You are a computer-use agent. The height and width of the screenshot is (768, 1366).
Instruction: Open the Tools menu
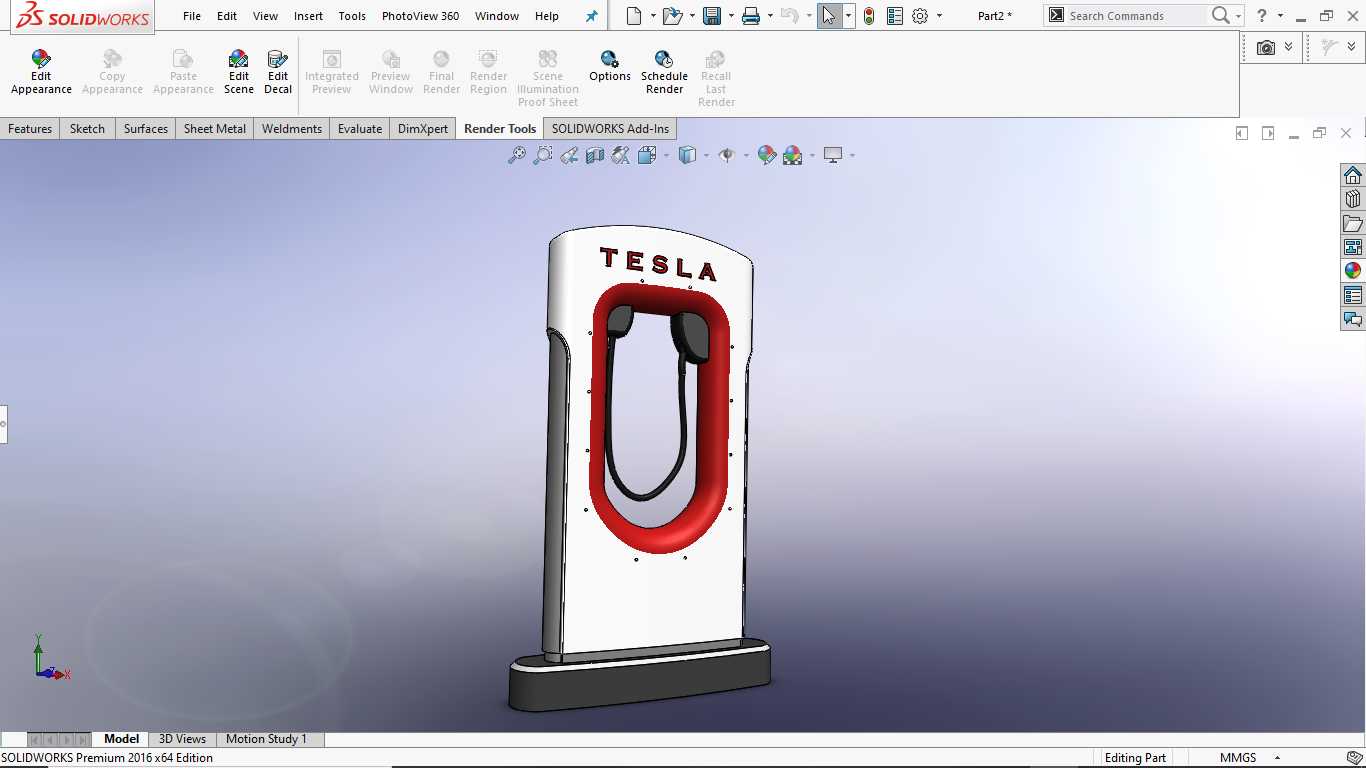click(x=352, y=16)
